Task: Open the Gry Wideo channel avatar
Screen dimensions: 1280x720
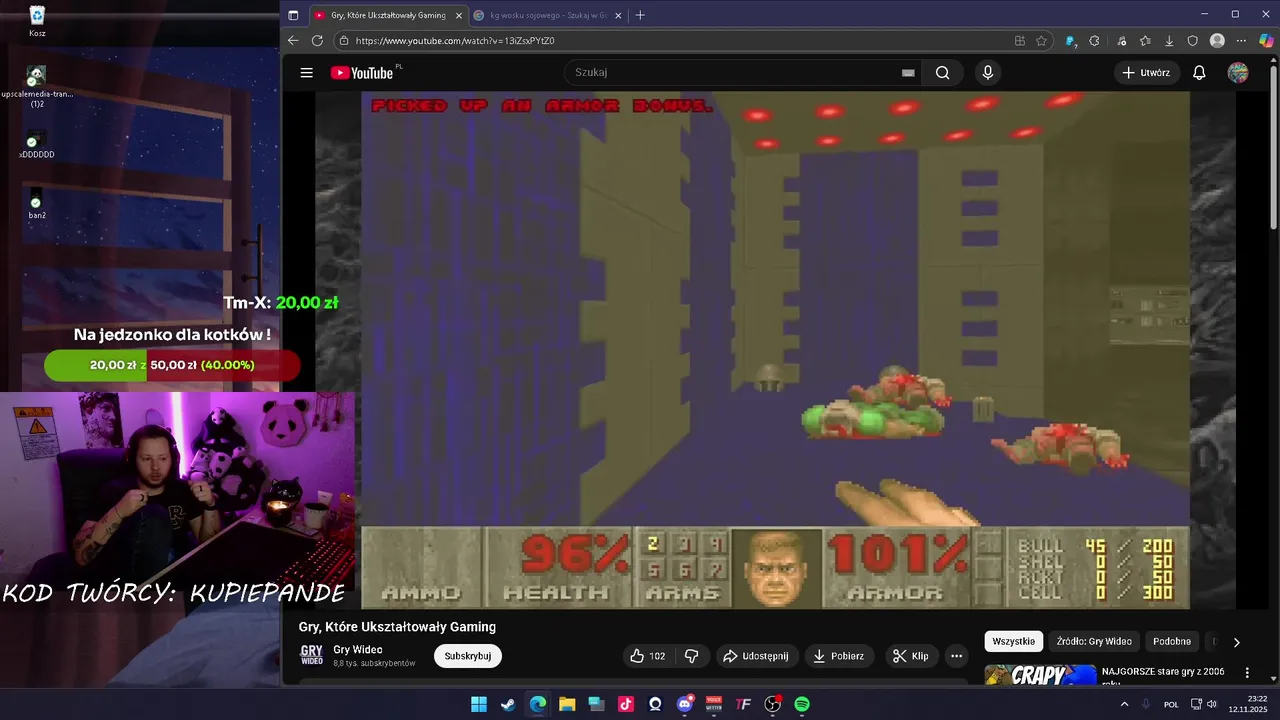Action: pos(312,656)
